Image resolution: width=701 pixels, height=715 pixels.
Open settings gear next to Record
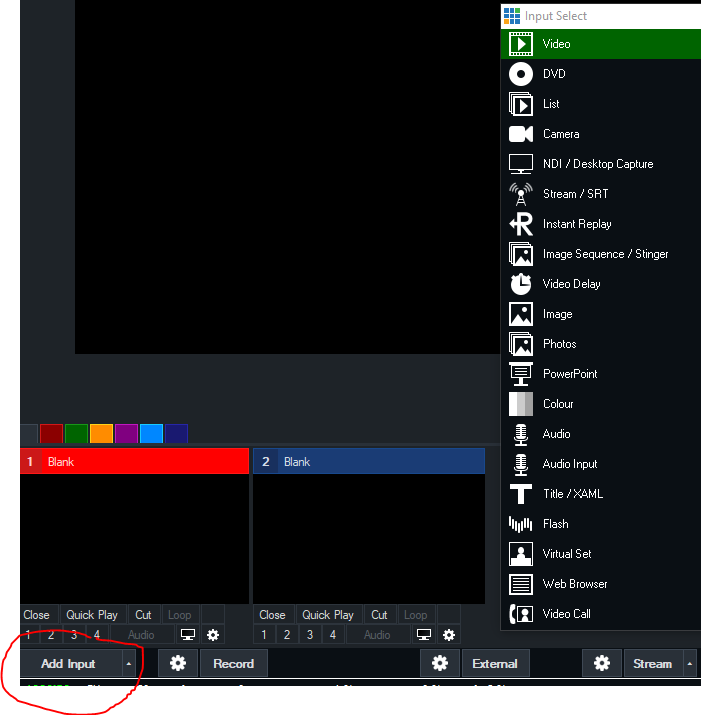click(x=178, y=663)
